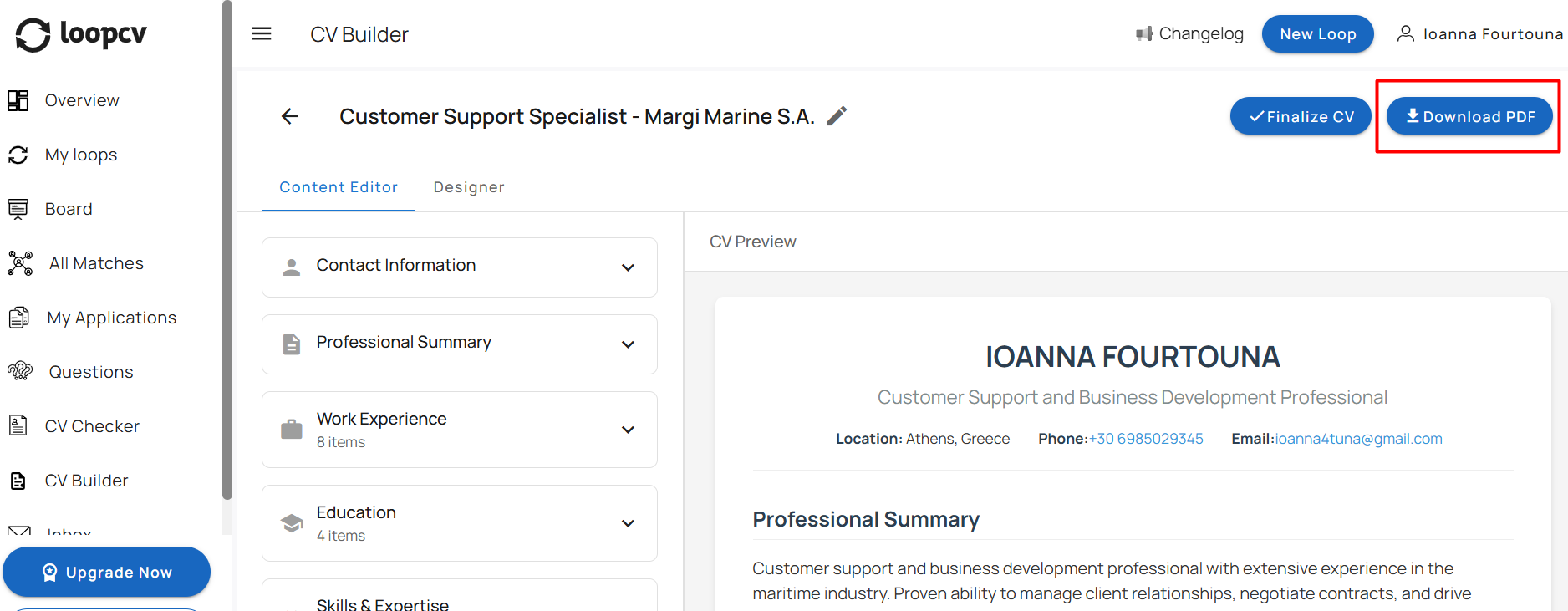The width and height of the screenshot is (1568, 611).
Task: Click the pencil edit title icon
Action: coord(837,116)
